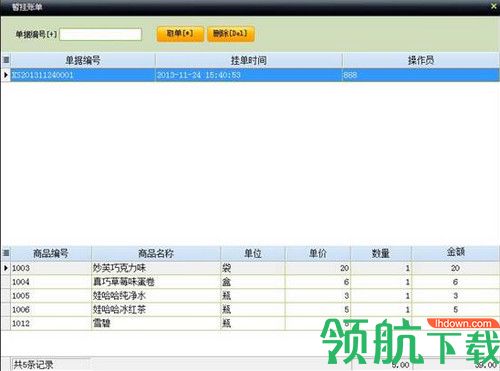
Task: Click the 共5条记录 record count
Action: coord(33,365)
